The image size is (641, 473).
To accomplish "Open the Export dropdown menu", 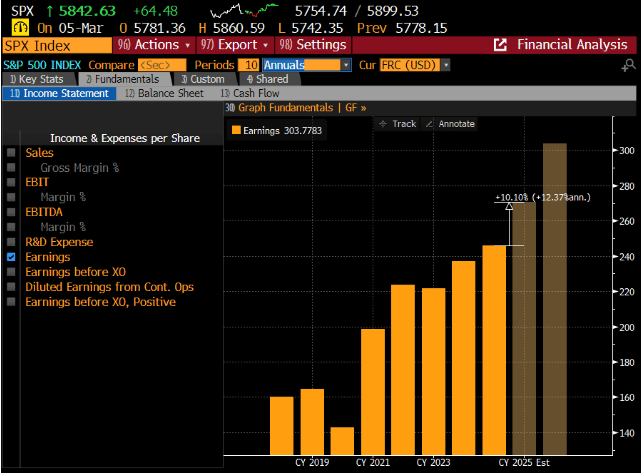I will (x=235, y=45).
